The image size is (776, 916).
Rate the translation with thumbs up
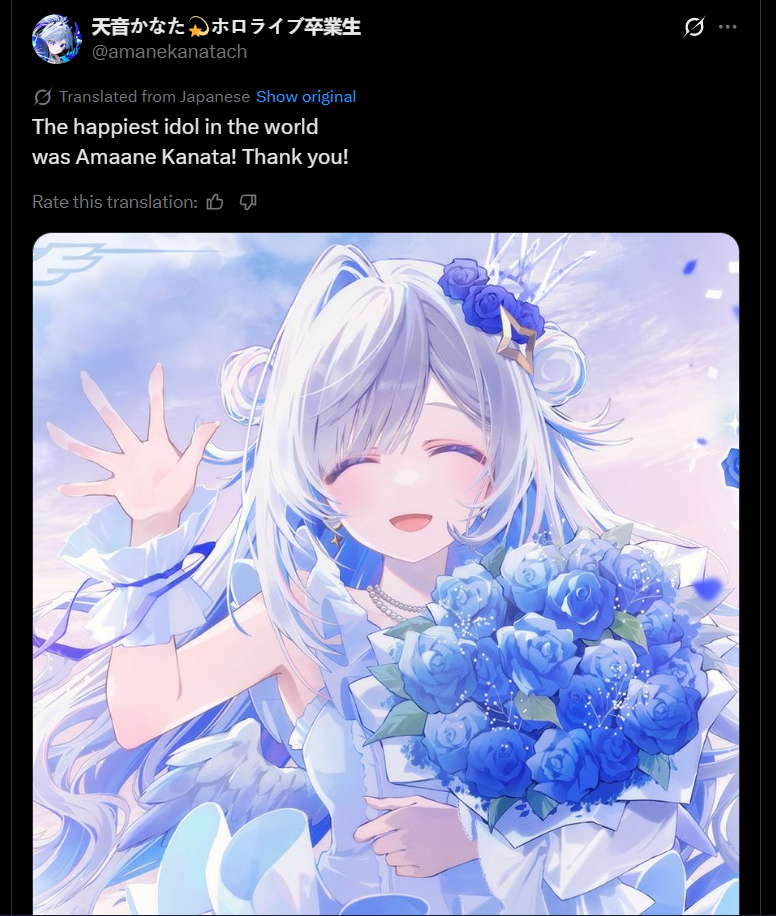[x=215, y=202]
